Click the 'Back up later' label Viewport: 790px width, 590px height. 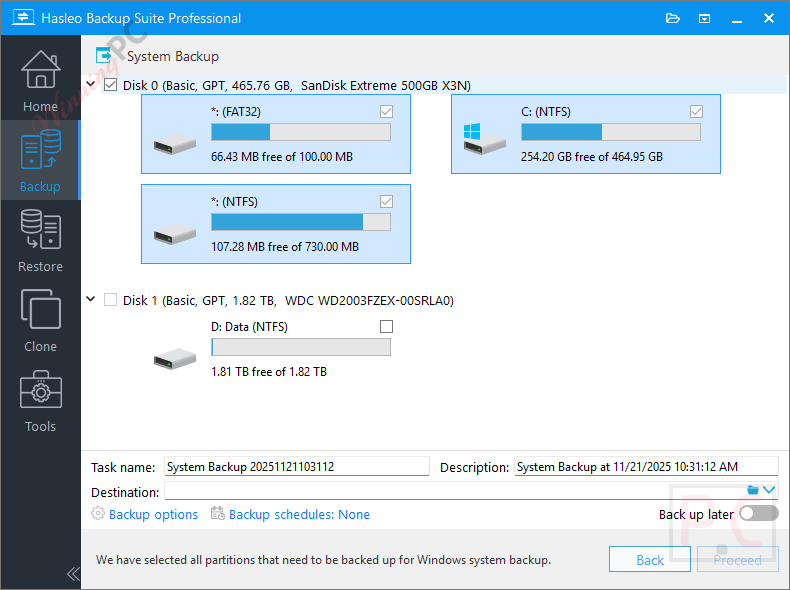696,514
